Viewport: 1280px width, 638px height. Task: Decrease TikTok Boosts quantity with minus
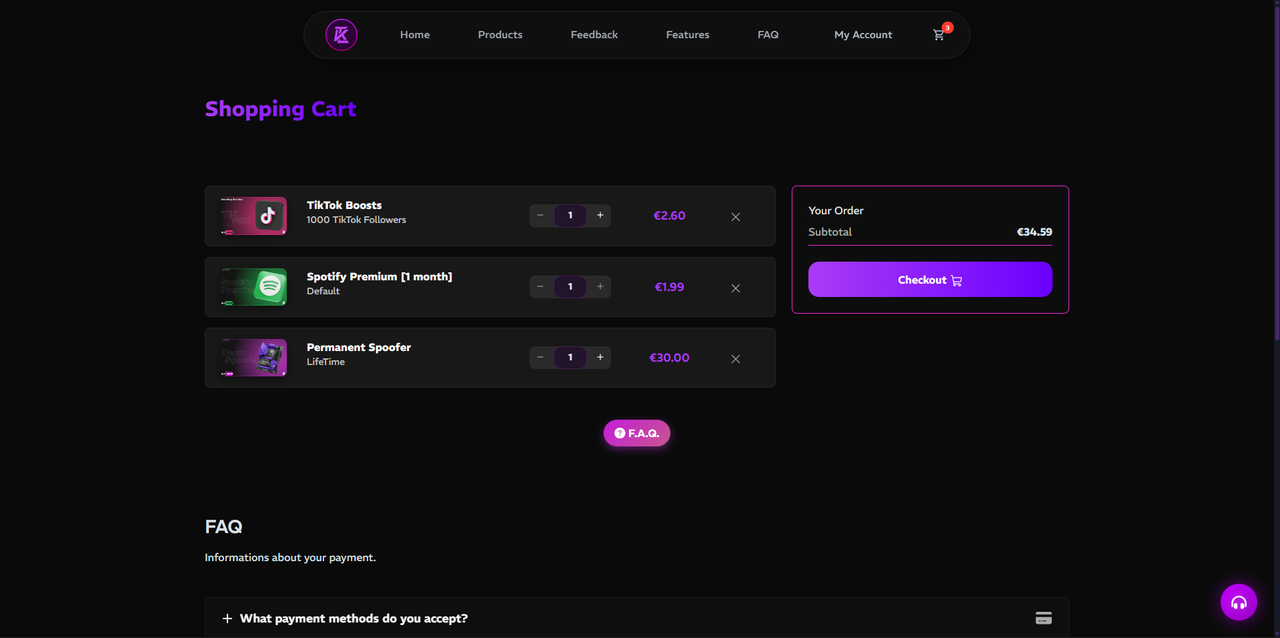(x=541, y=215)
